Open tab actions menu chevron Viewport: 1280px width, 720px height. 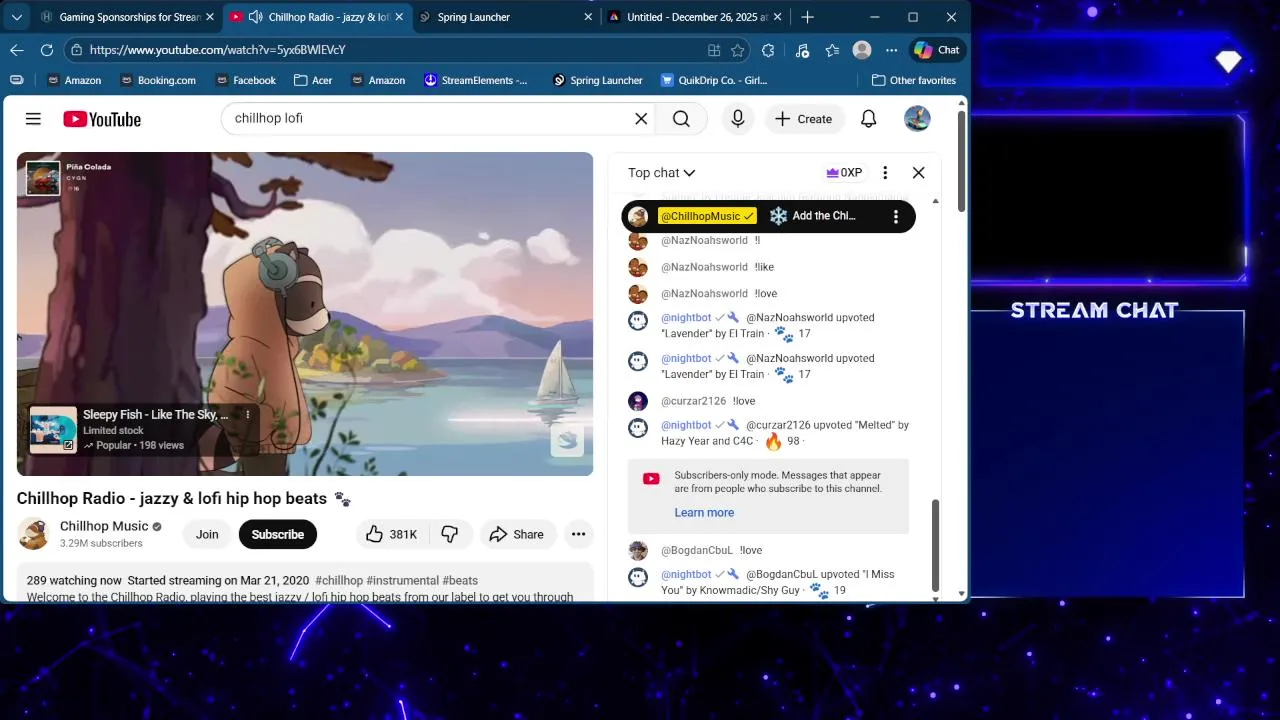[16, 17]
